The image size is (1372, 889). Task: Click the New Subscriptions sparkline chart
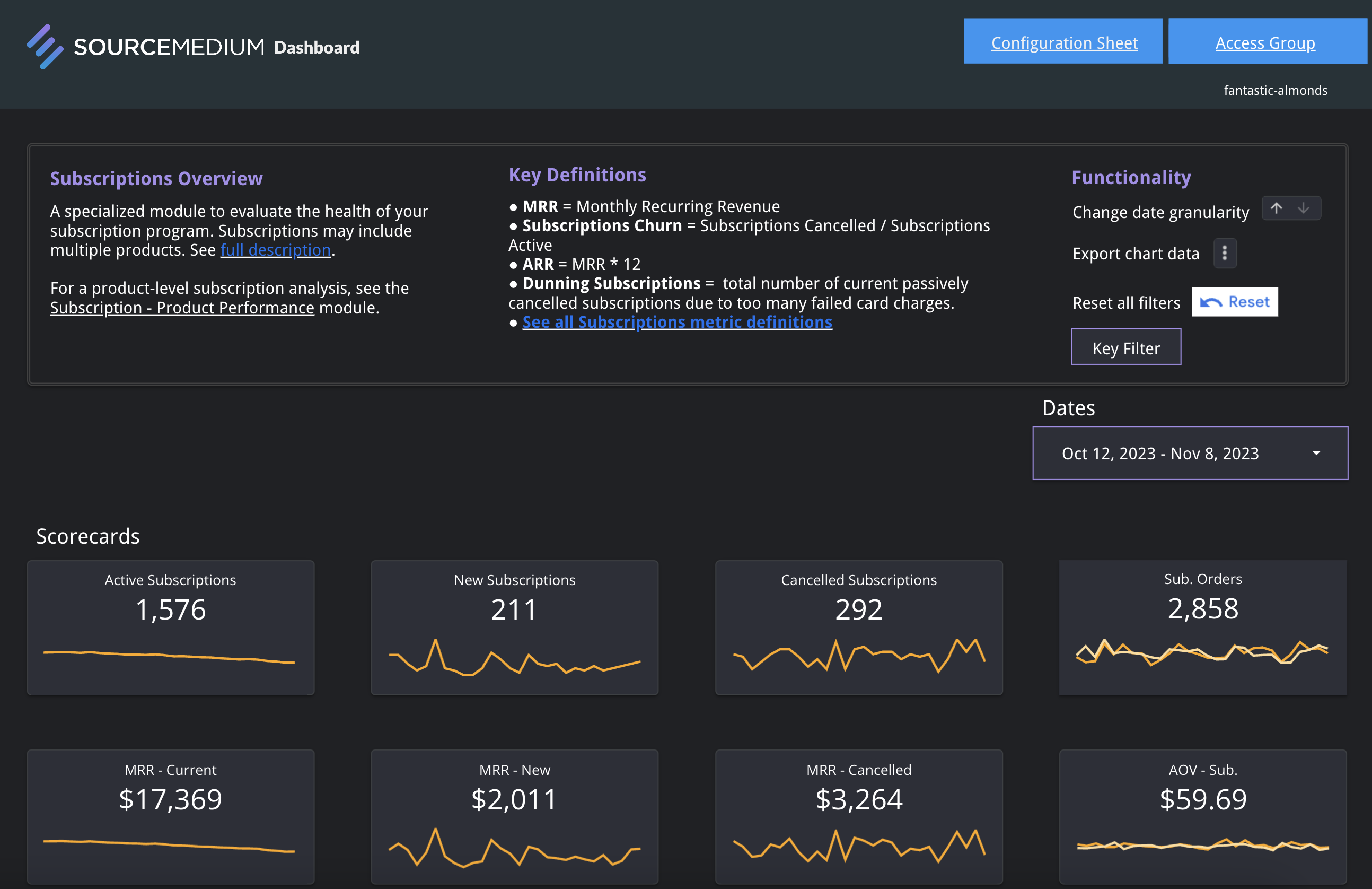(514, 658)
